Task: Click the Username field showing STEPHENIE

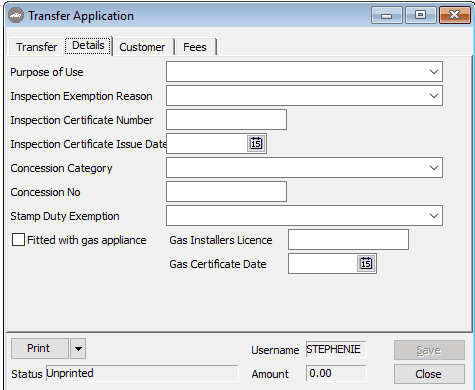Action: [x=336, y=349]
